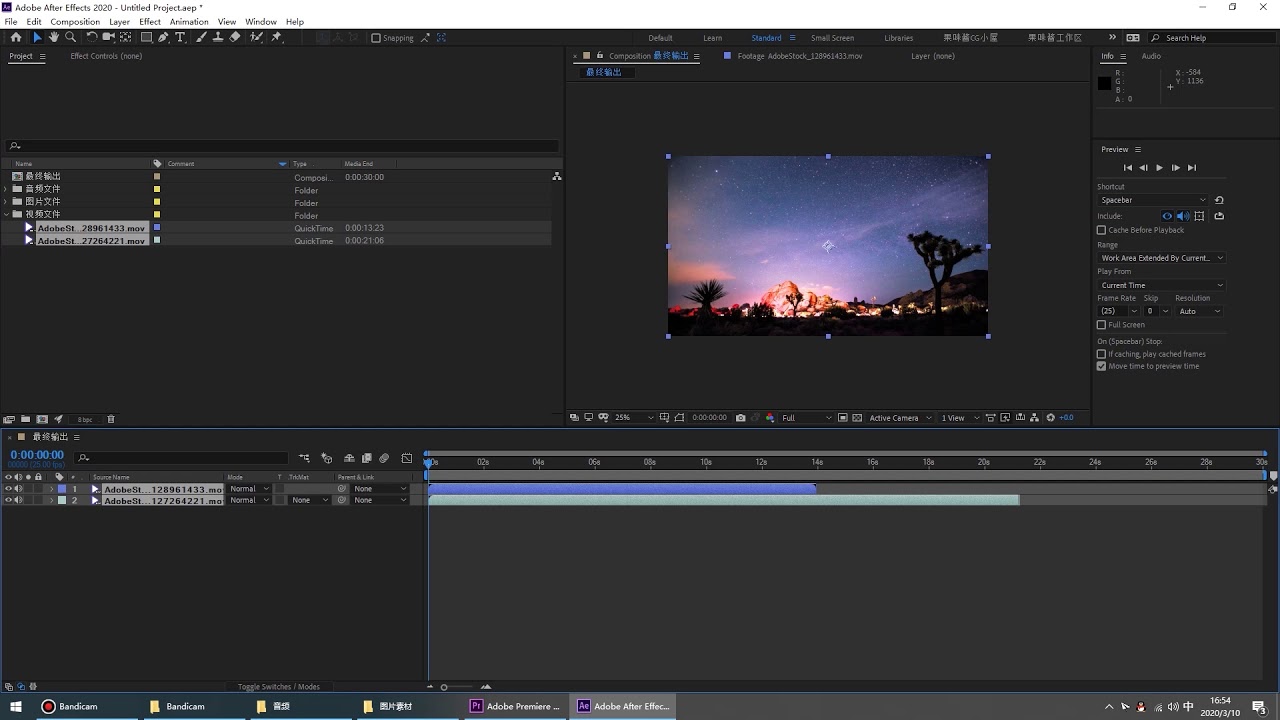1280x720 pixels.
Task: Uncheck Move time to preview time
Action: (x=1101, y=366)
